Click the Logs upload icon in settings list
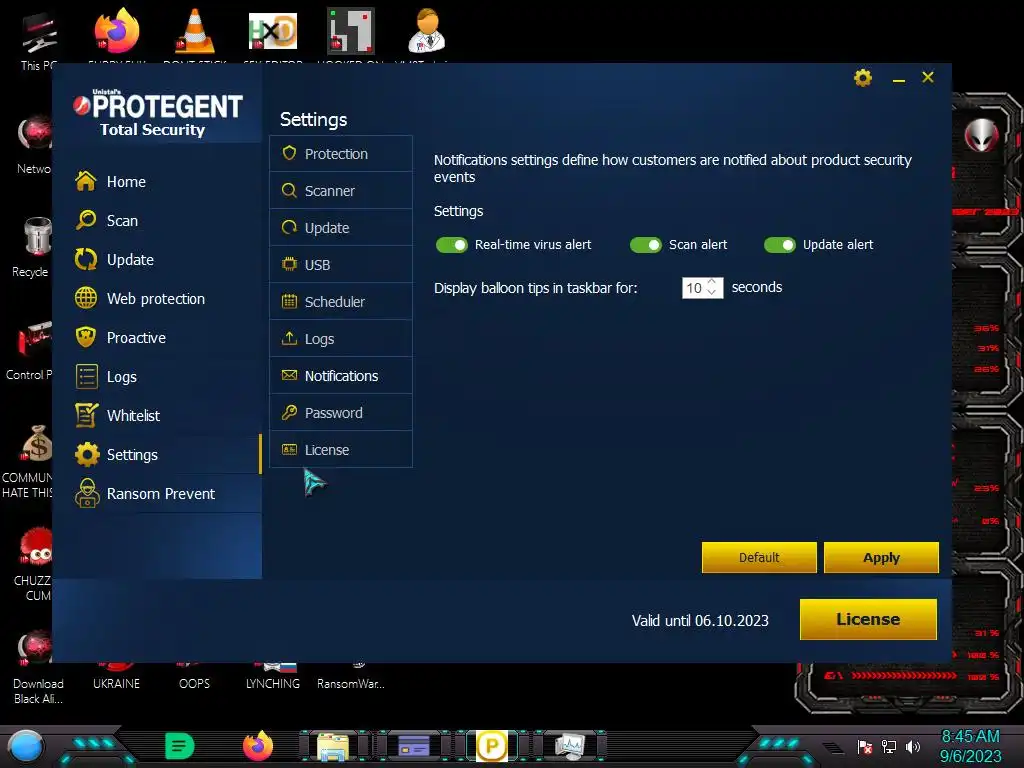The width and height of the screenshot is (1024, 768). (x=289, y=338)
